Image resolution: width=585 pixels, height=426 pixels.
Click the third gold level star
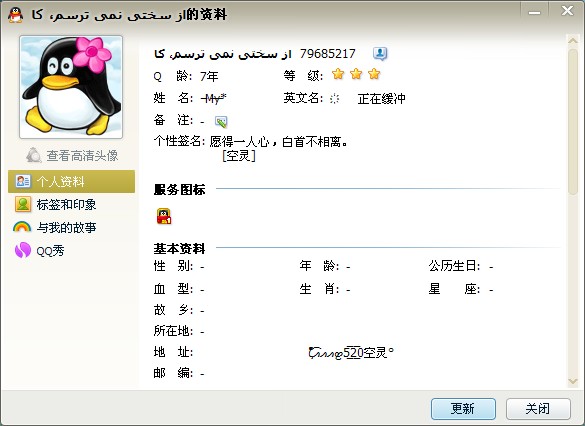coord(374,74)
